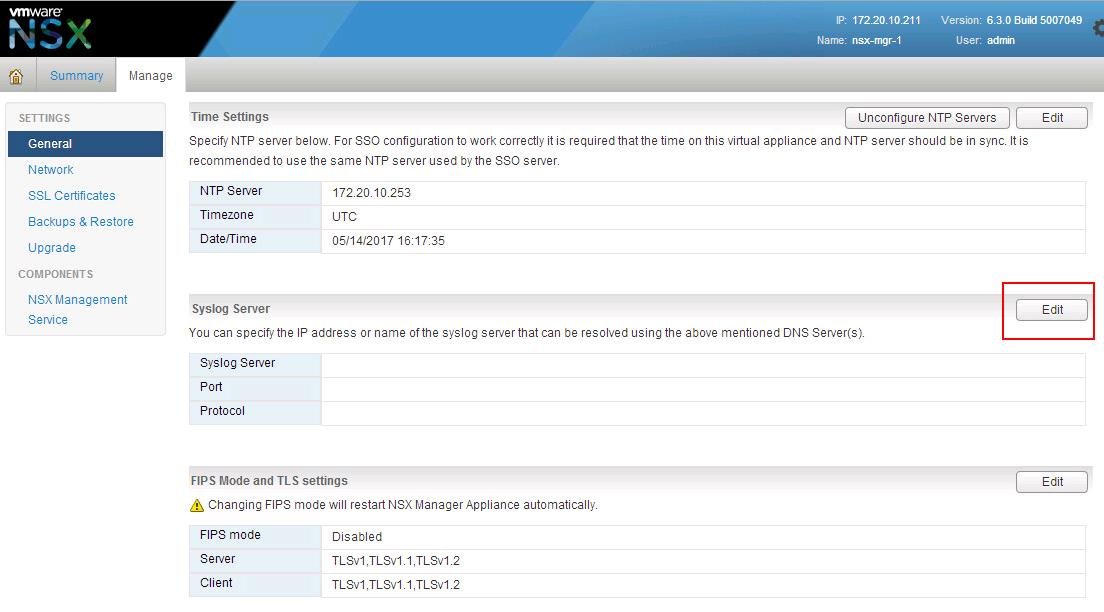Edit the Time Settings
1104x612 pixels.
1052,118
